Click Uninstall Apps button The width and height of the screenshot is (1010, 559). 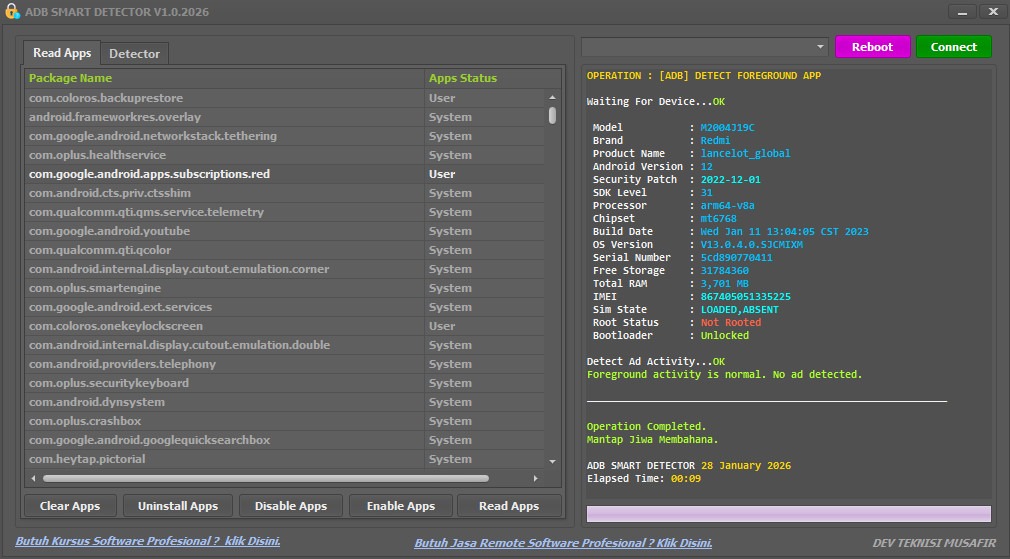point(178,506)
